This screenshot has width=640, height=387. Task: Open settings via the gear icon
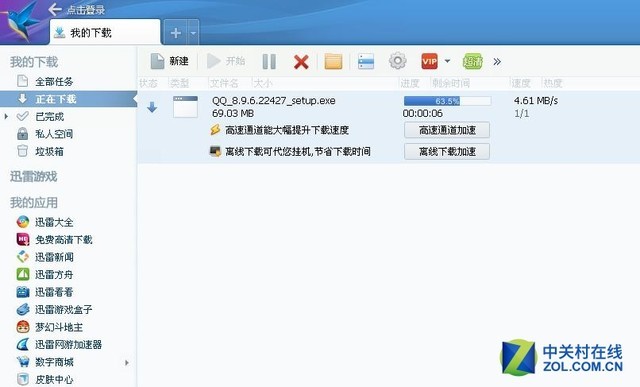398,61
